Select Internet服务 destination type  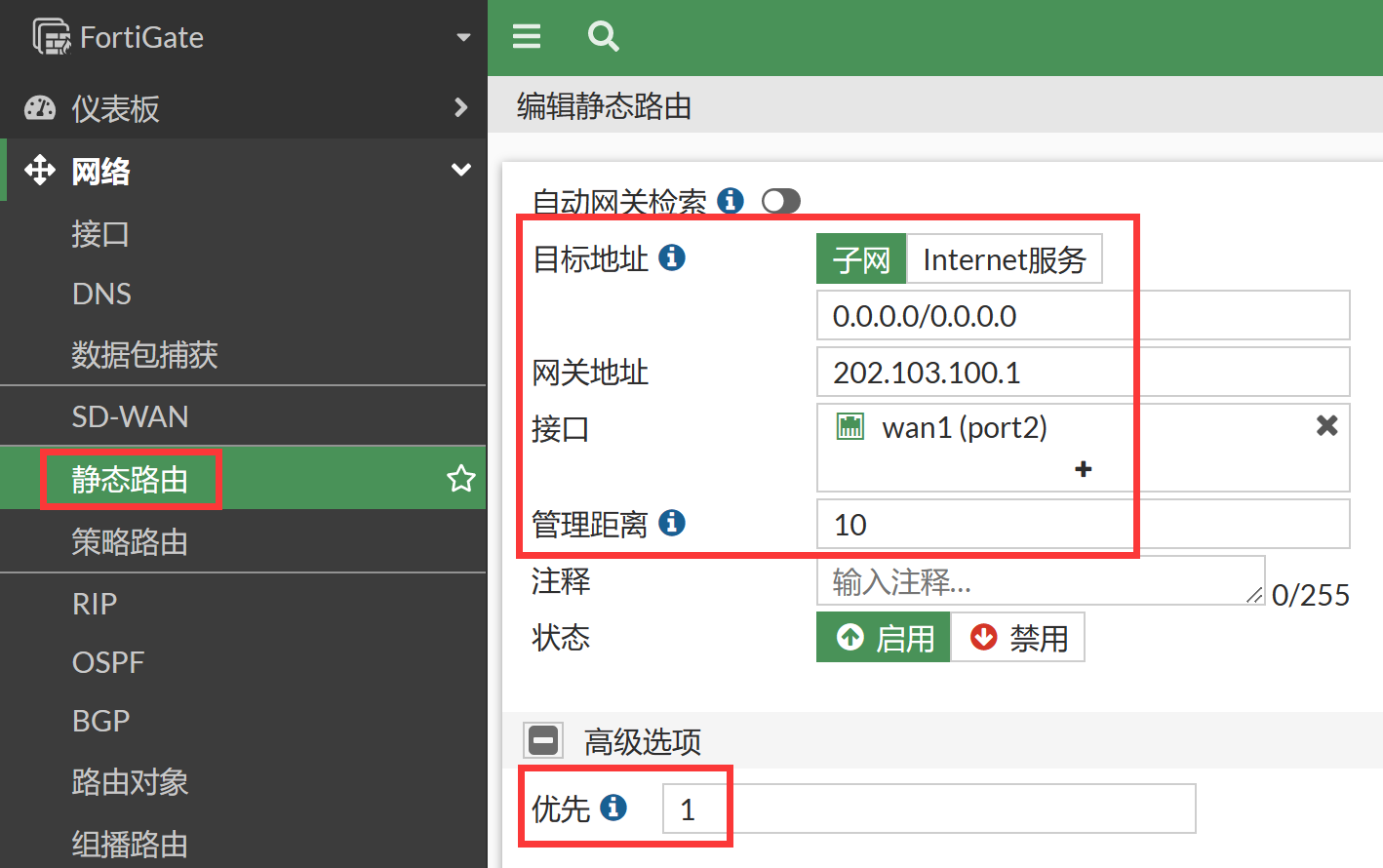tap(1004, 259)
